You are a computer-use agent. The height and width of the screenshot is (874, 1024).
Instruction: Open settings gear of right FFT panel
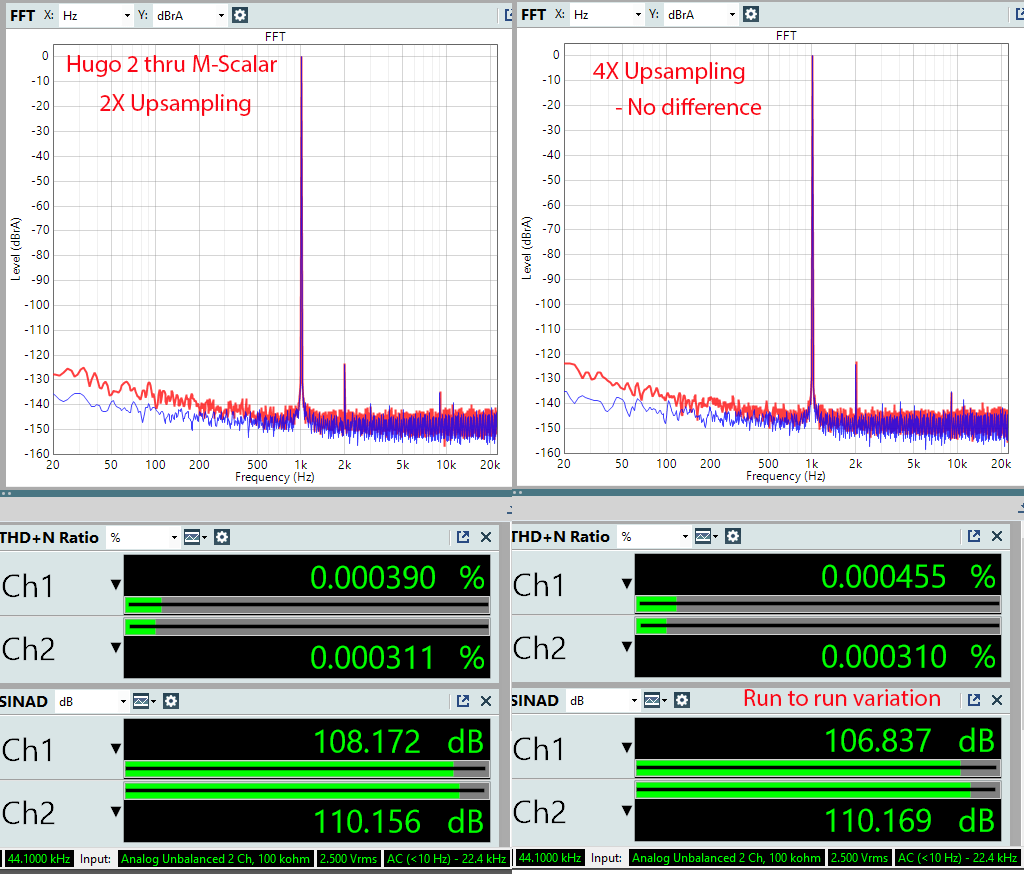pos(751,14)
